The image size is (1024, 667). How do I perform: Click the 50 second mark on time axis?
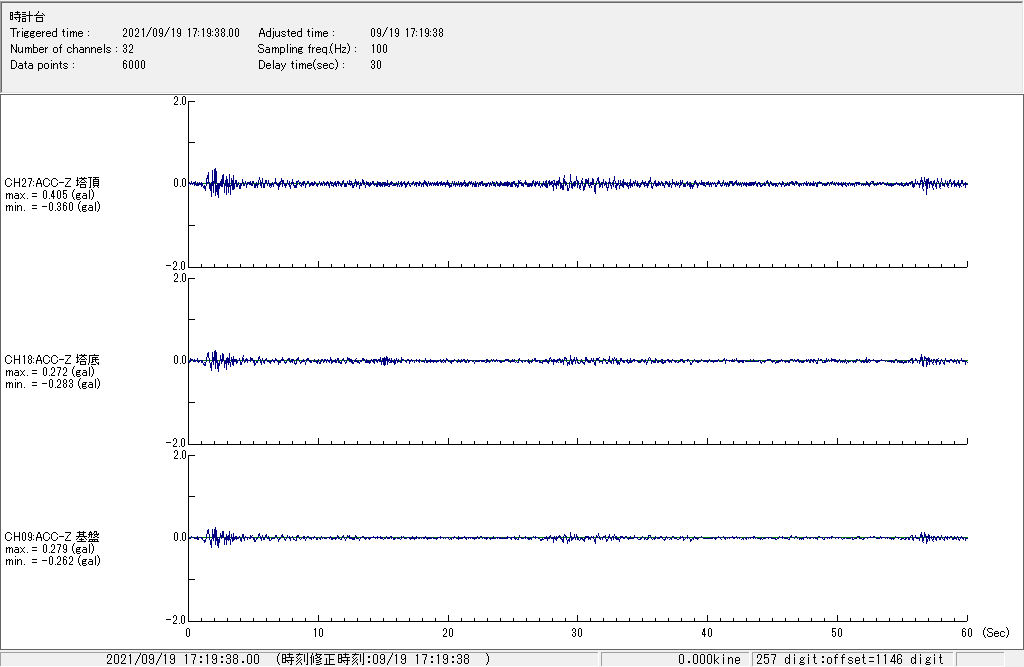tap(837, 634)
